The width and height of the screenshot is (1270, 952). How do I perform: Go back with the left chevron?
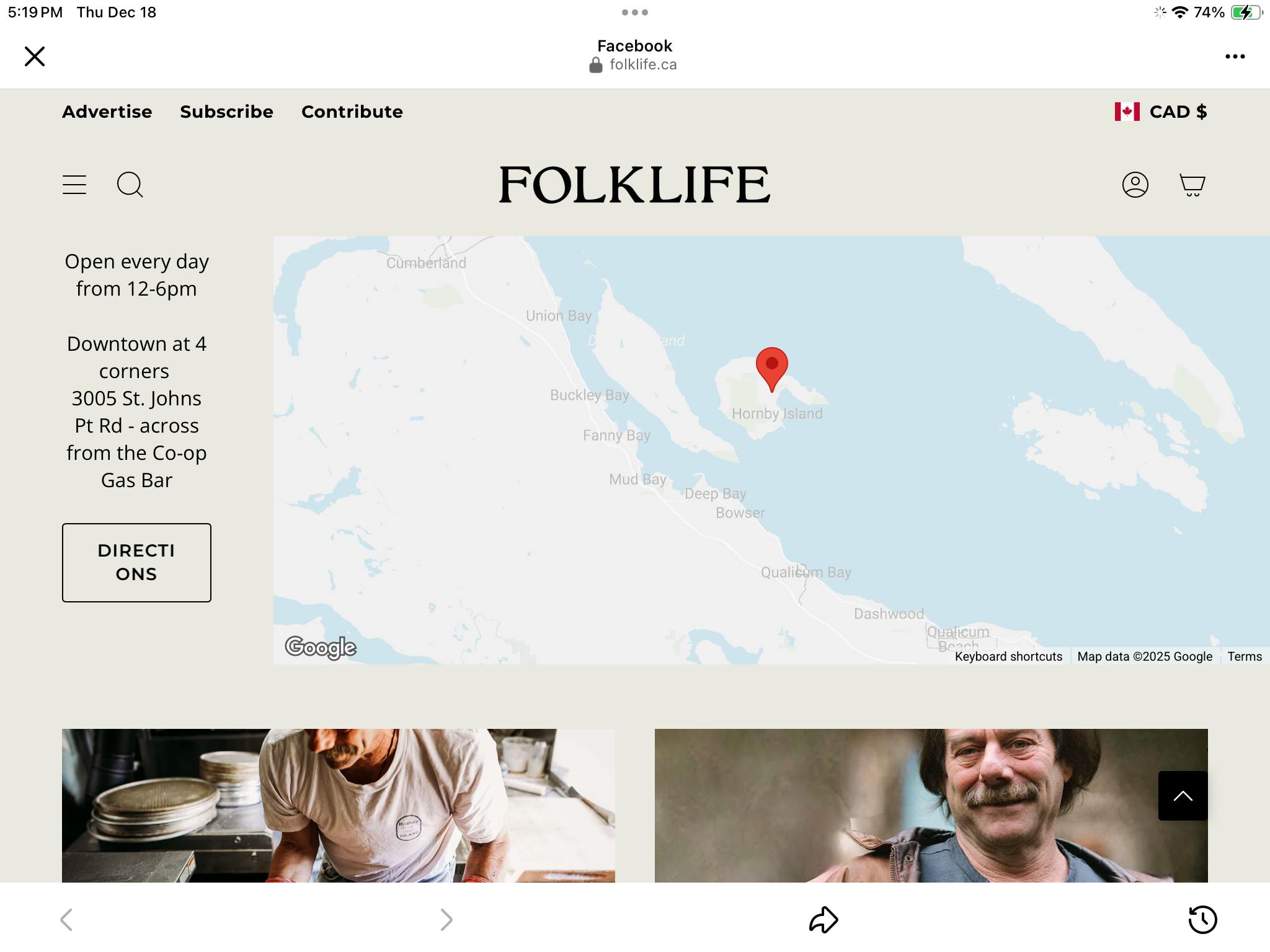pos(67,919)
